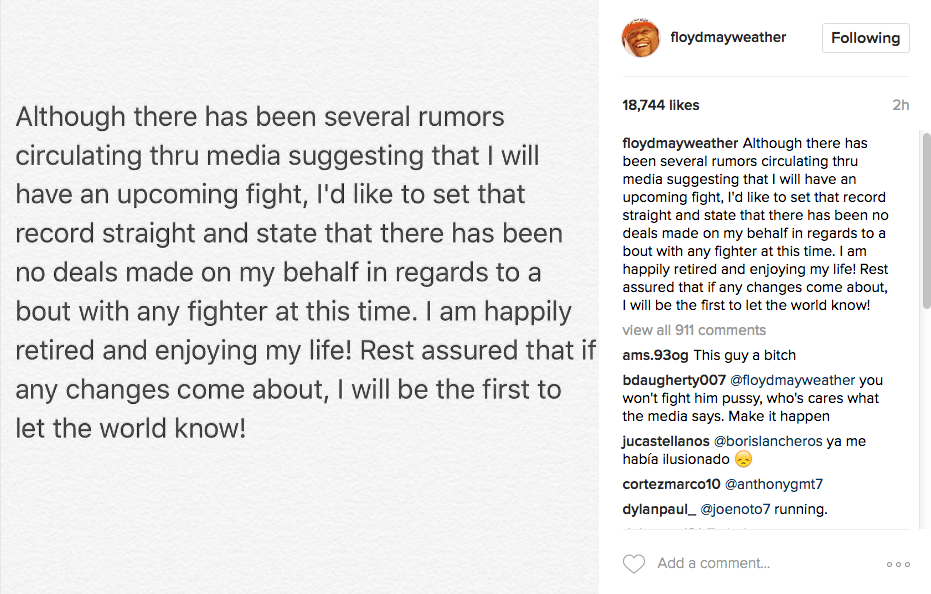Expand view all 911 comments
The image size is (931, 594).
(693, 330)
